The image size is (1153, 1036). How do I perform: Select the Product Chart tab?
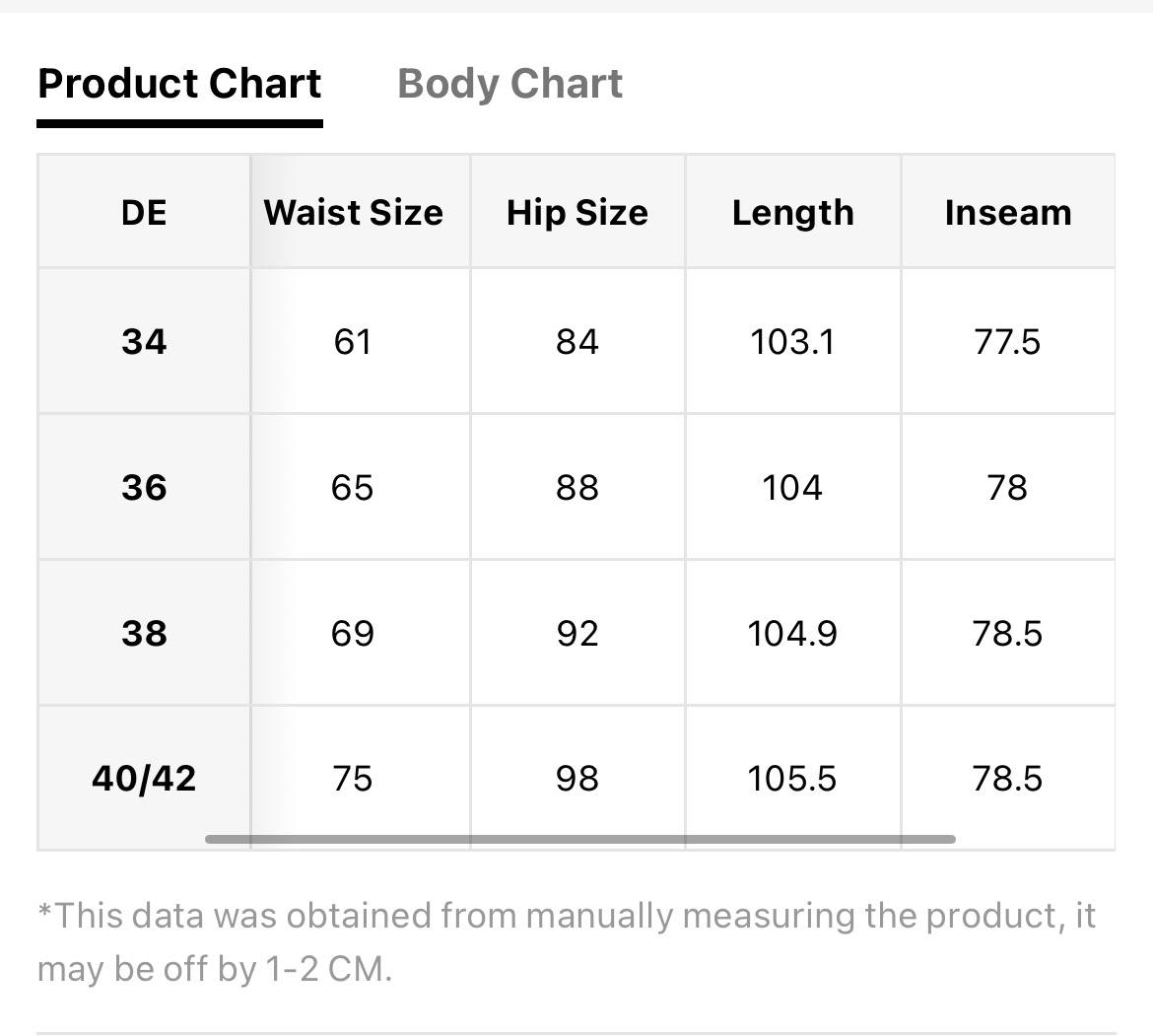(x=179, y=84)
